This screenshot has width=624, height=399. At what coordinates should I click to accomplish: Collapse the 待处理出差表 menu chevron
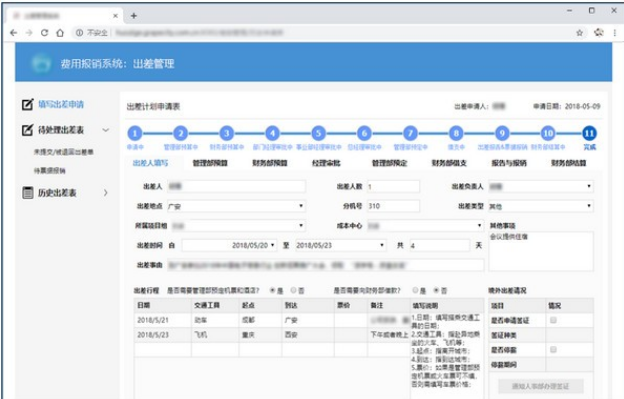pos(105,130)
